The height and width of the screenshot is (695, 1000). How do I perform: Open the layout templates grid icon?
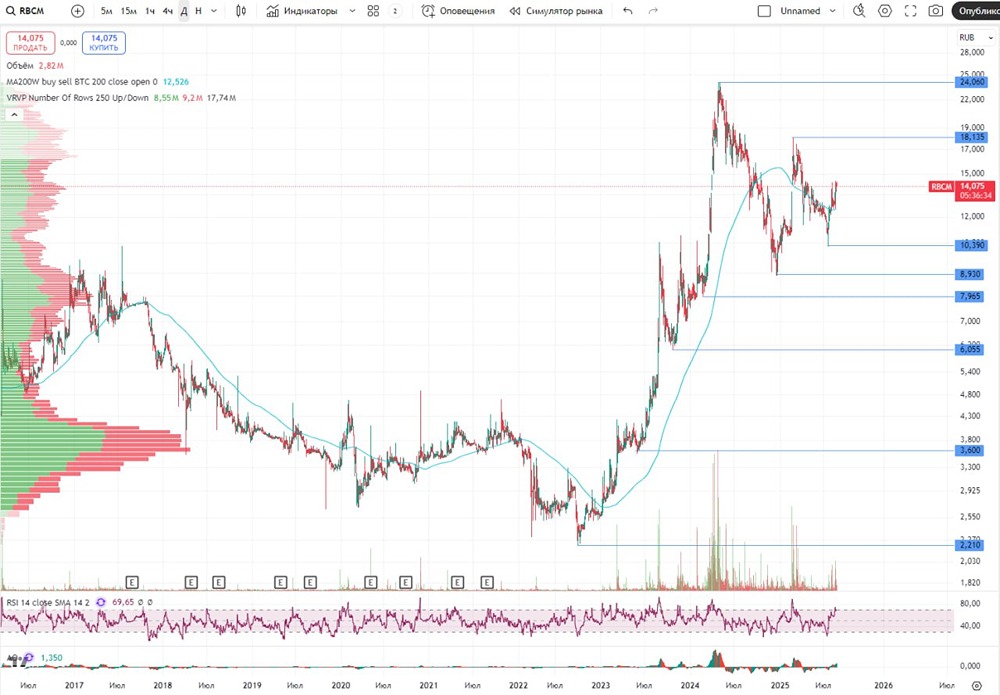pos(374,11)
